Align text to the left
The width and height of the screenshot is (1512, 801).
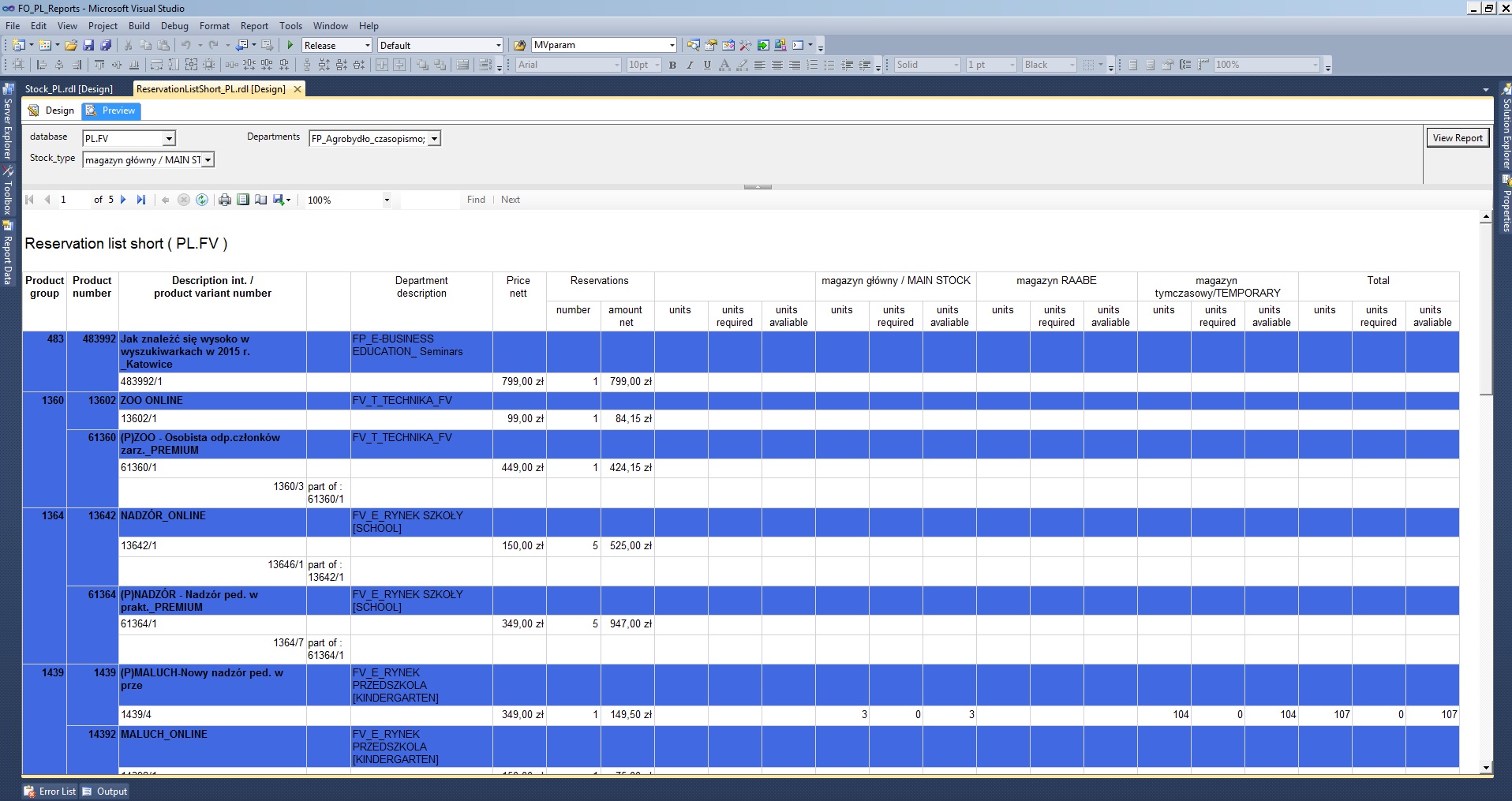click(759, 65)
